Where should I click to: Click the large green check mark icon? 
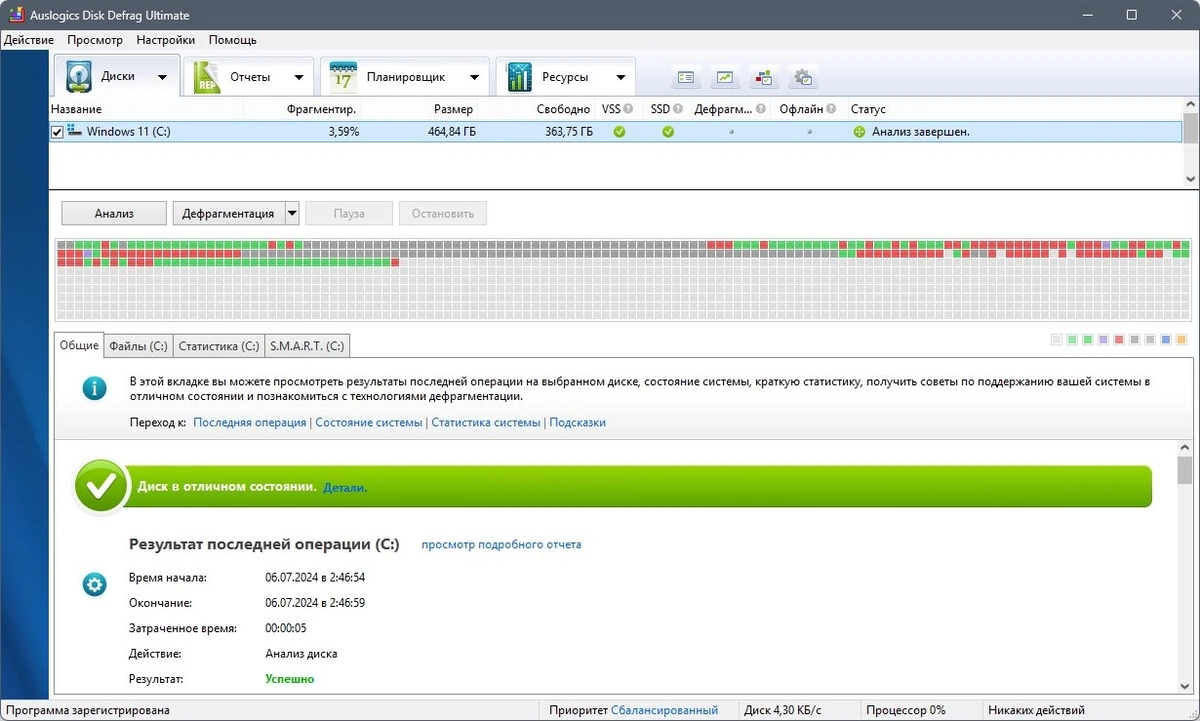pyautogui.click(x=101, y=487)
